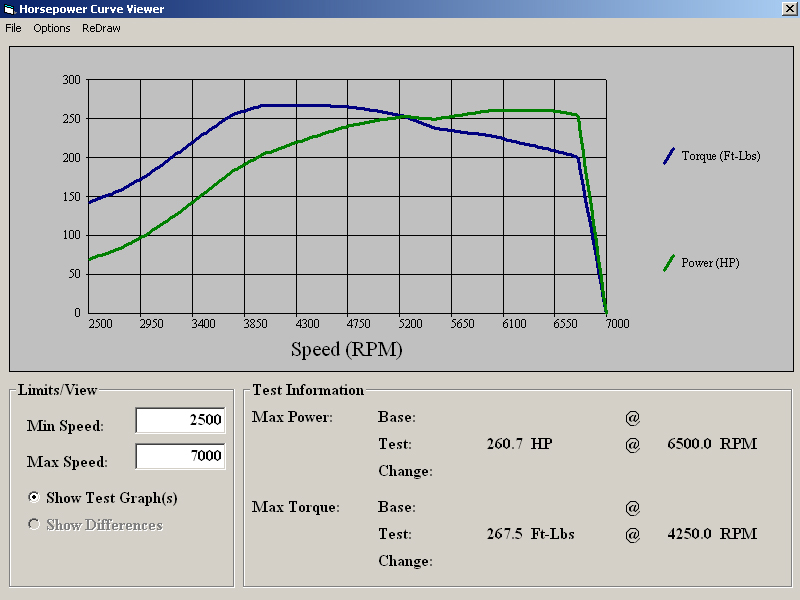Screen dimensions: 800x600
Task: Click the 260.7 HP max power value
Action: [x=519, y=443]
